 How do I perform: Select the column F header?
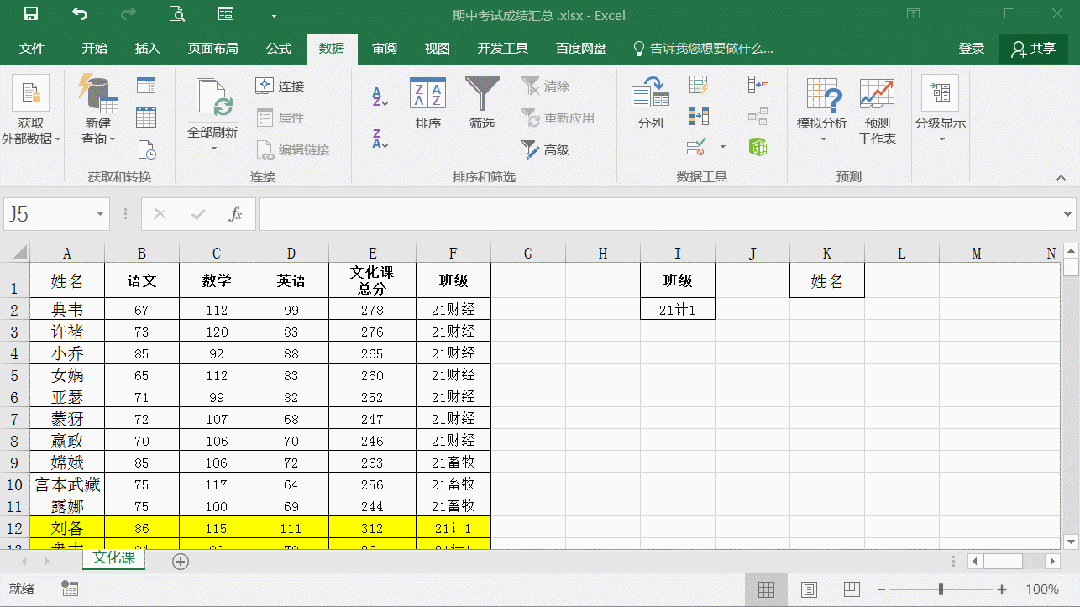coord(453,254)
